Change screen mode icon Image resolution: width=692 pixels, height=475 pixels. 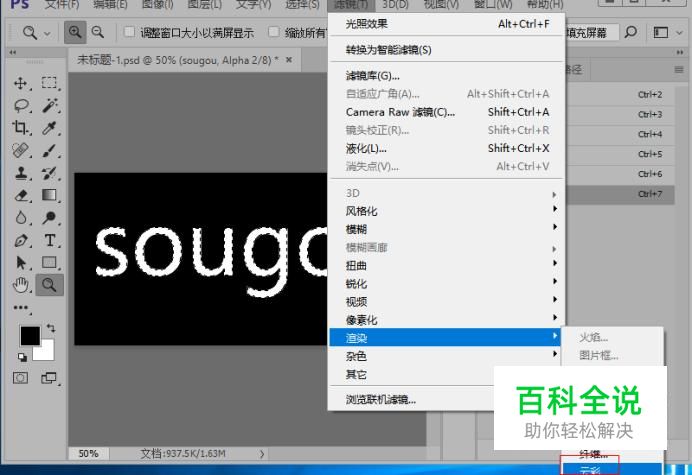(x=49, y=378)
